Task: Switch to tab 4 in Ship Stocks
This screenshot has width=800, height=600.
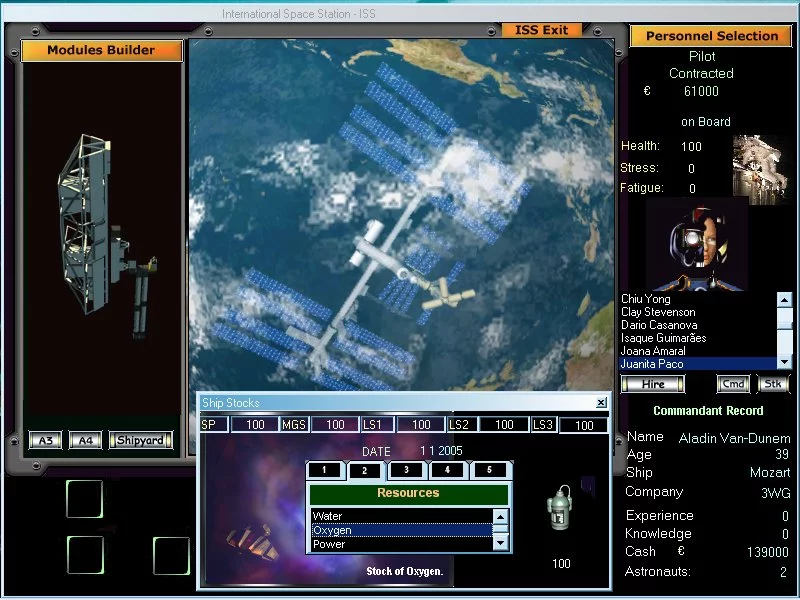Action: click(447, 470)
